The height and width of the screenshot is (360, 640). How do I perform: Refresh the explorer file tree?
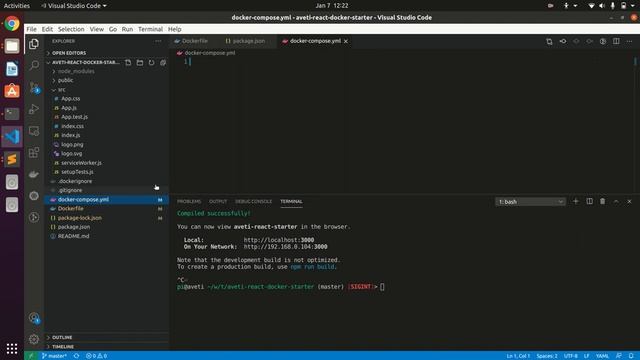[151, 62]
